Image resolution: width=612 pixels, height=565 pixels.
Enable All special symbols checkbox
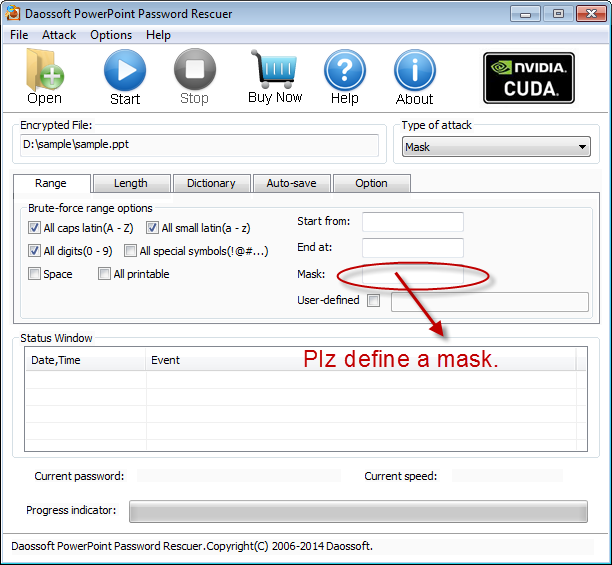[130, 251]
